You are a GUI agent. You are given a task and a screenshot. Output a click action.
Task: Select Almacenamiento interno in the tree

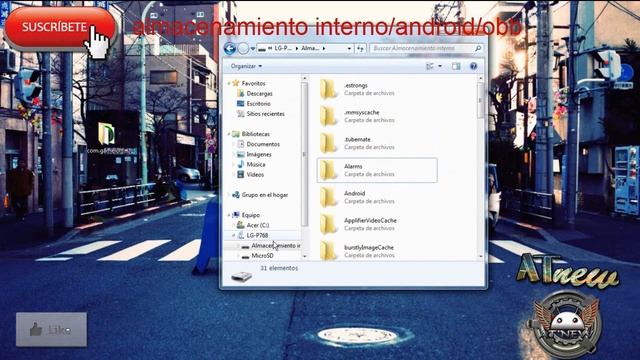coord(276,246)
